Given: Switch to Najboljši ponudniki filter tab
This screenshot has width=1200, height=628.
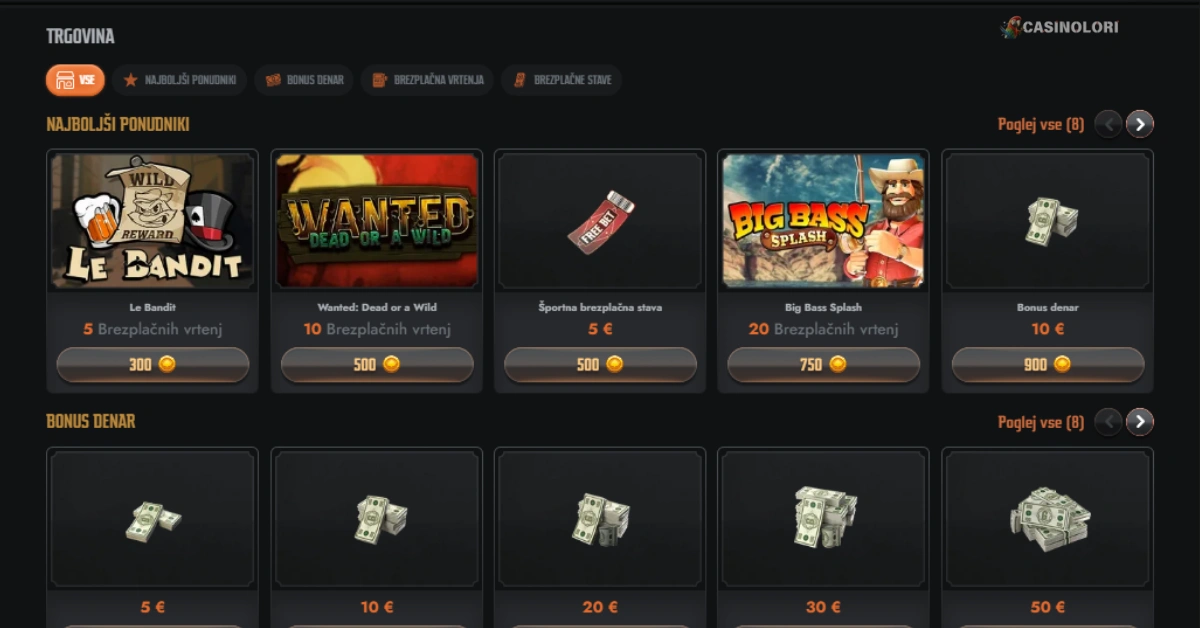Looking at the screenshot, I should click(180, 80).
